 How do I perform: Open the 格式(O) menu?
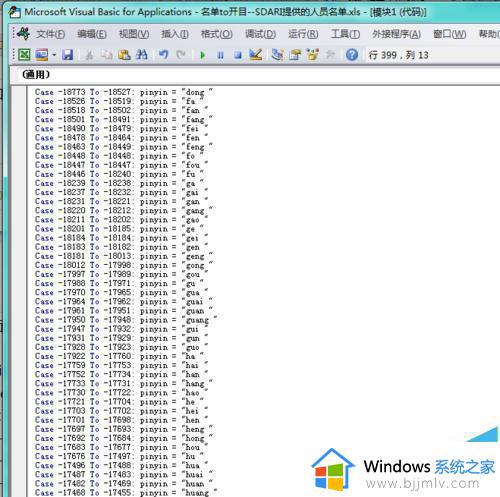tap(216, 34)
